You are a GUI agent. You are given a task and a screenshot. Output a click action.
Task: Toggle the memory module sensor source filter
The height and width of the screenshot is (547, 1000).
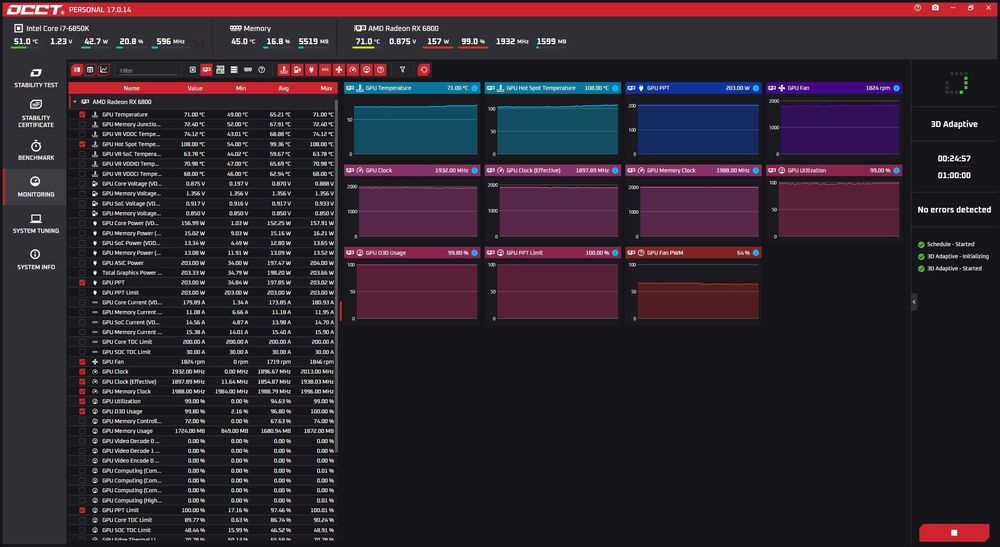[247, 69]
